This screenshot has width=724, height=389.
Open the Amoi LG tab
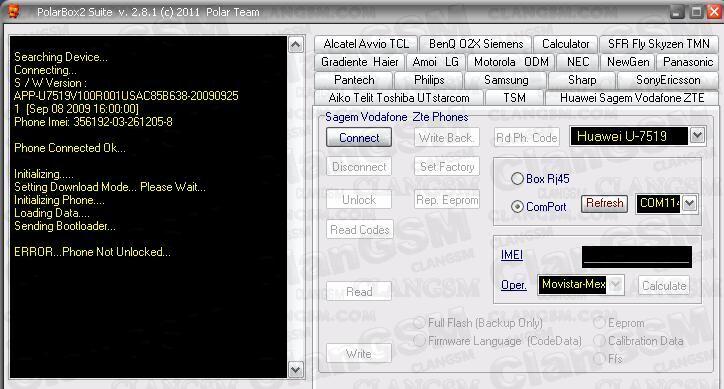pos(435,62)
